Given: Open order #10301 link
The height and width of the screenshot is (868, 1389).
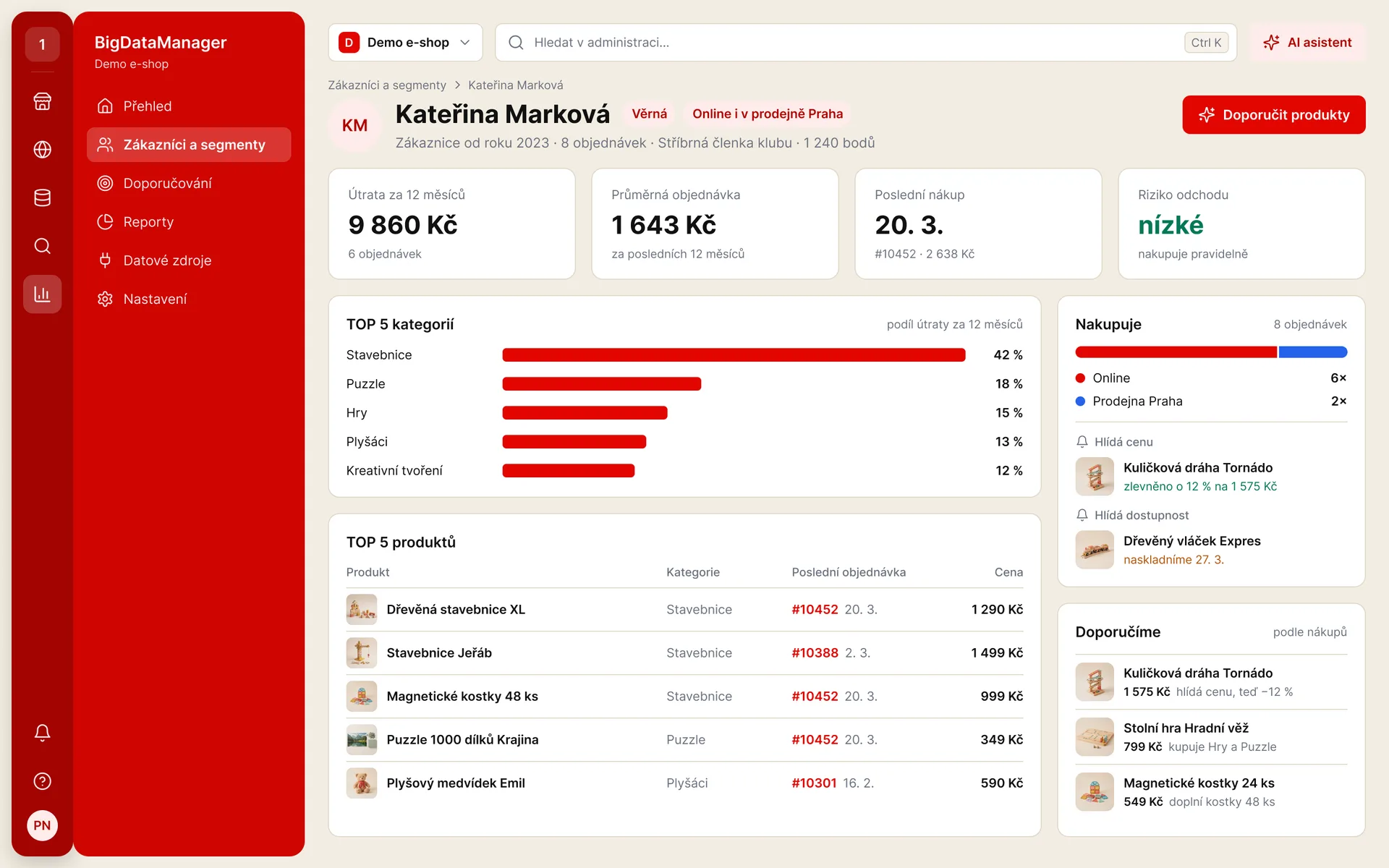Looking at the screenshot, I should [x=814, y=783].
